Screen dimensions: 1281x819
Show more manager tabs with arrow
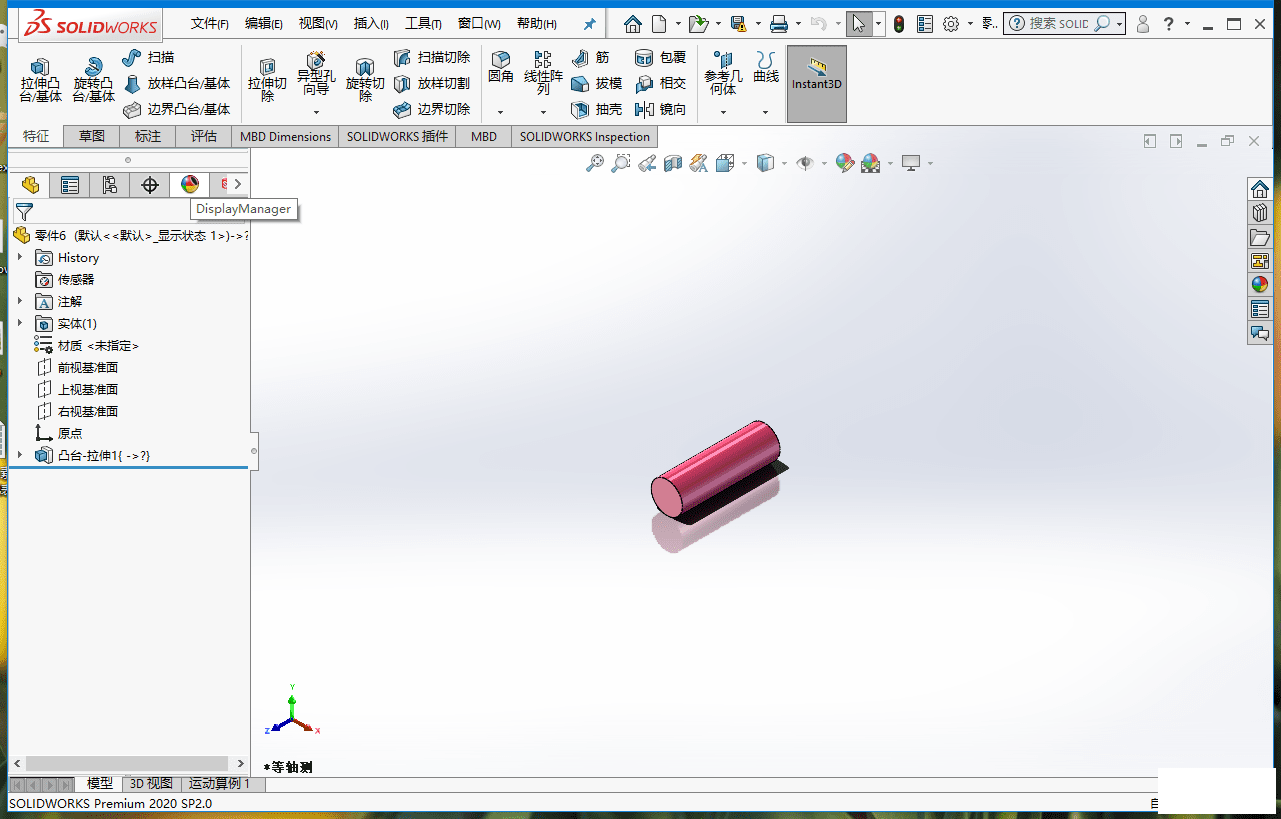(237, 185)
